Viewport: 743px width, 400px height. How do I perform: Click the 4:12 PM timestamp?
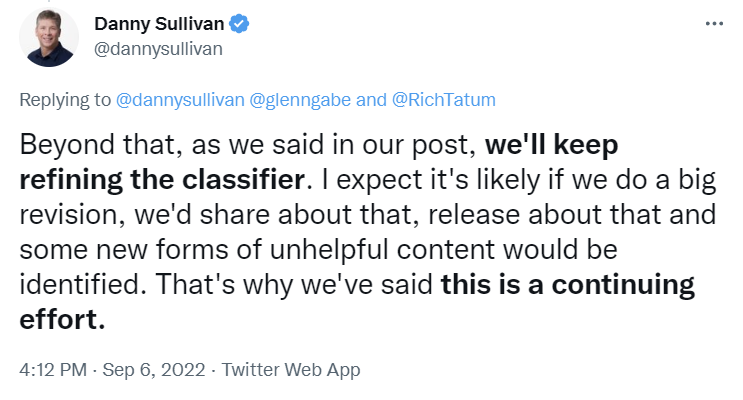tap(50, 369)
